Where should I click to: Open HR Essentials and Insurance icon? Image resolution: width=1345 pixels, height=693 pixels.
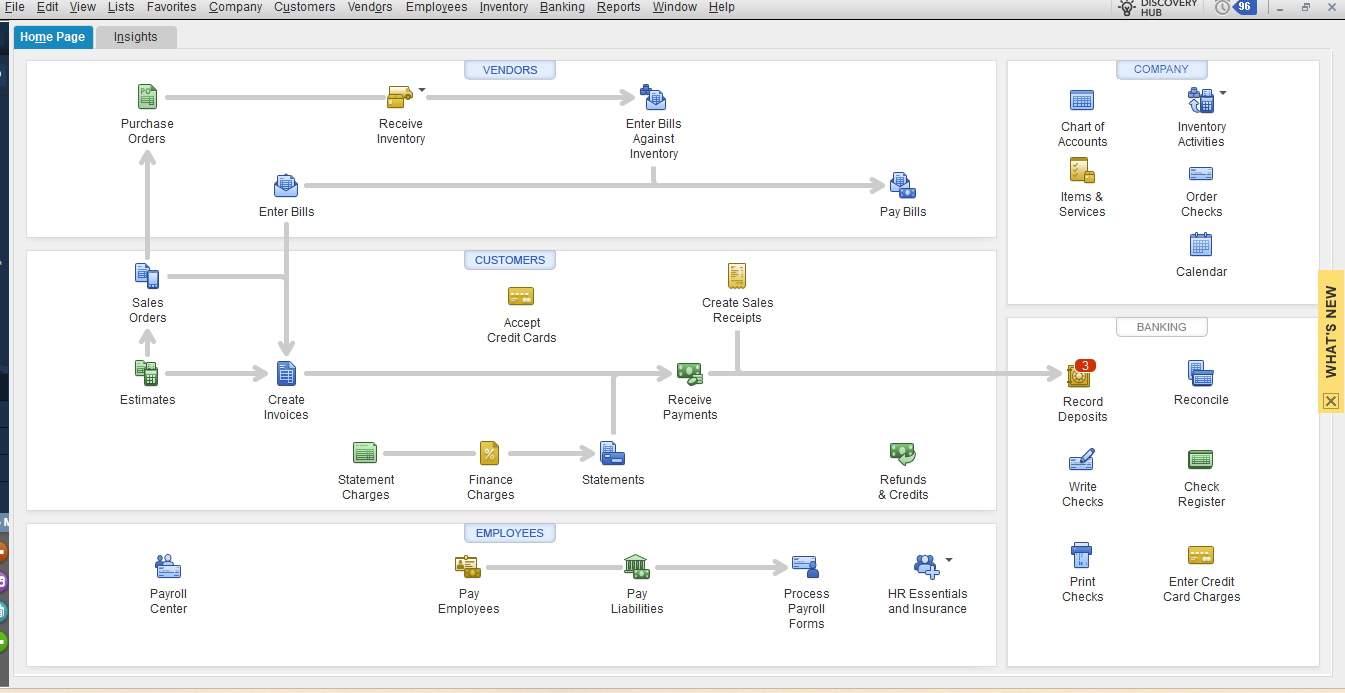(927, 567)
